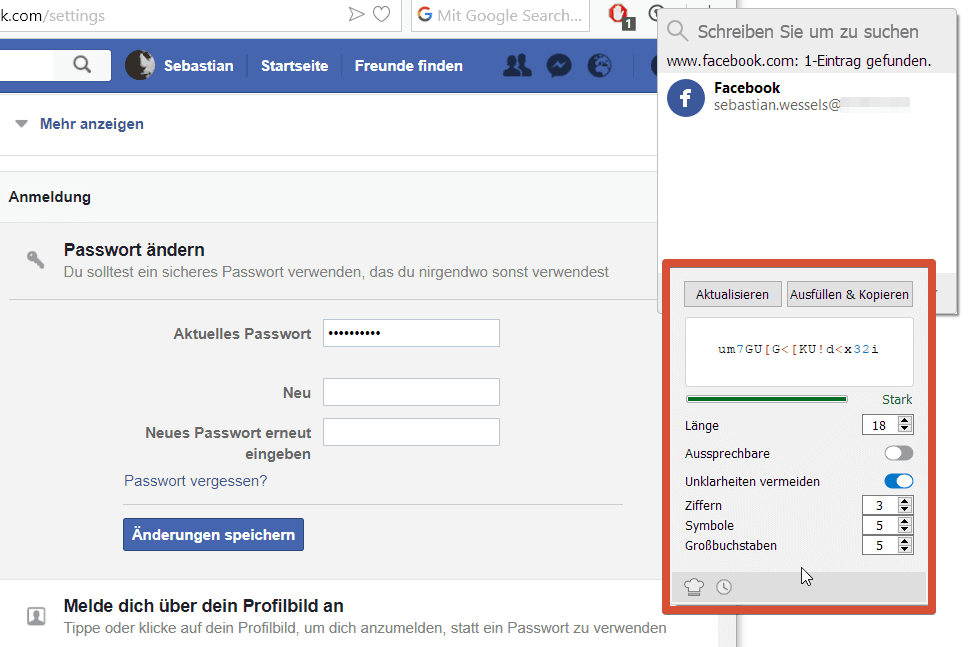Open the generator recipes chef hat icon
The image size is (969, 647).
coord(694,586)
